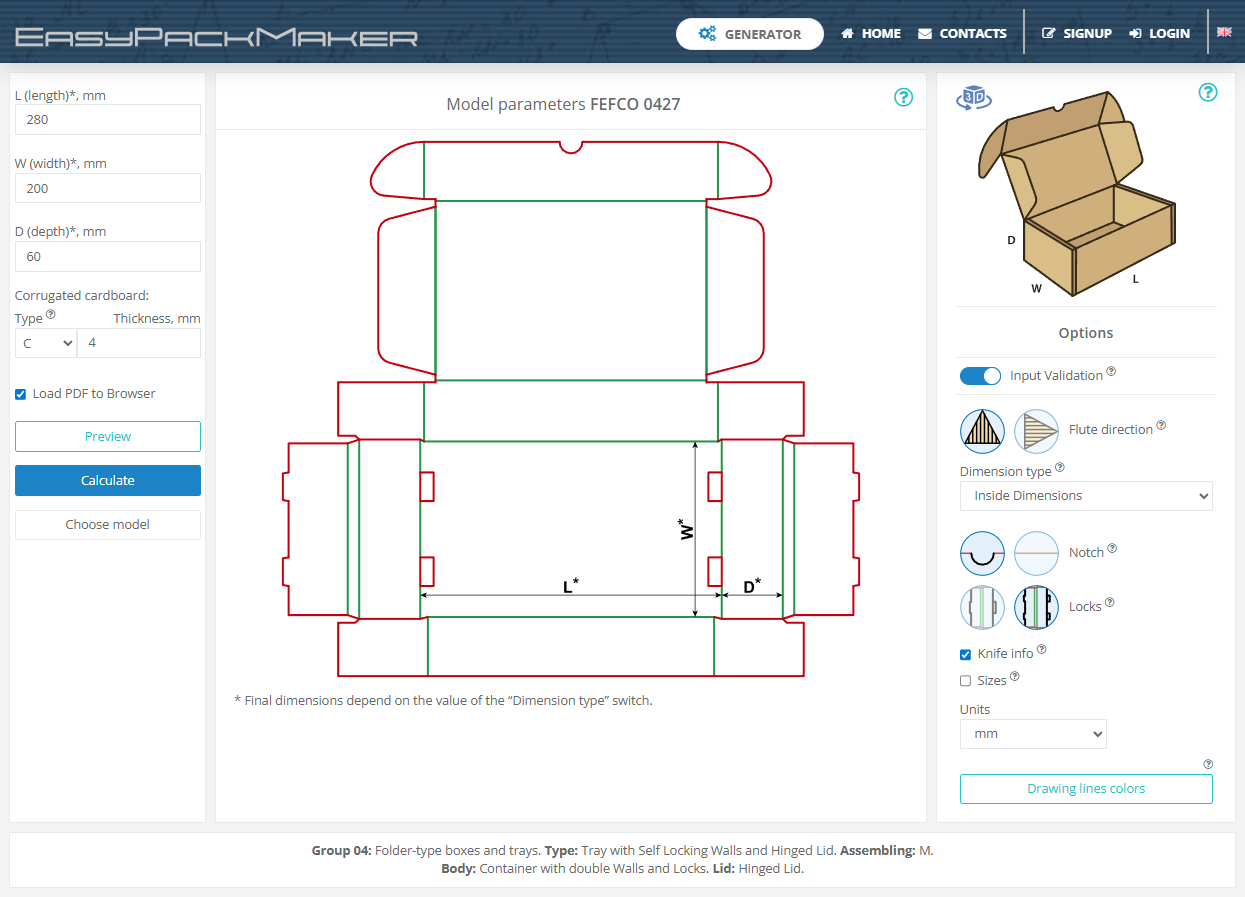Show help tooltip for Notch
Screen dimensions: 1245x897
click(1112, 548)
